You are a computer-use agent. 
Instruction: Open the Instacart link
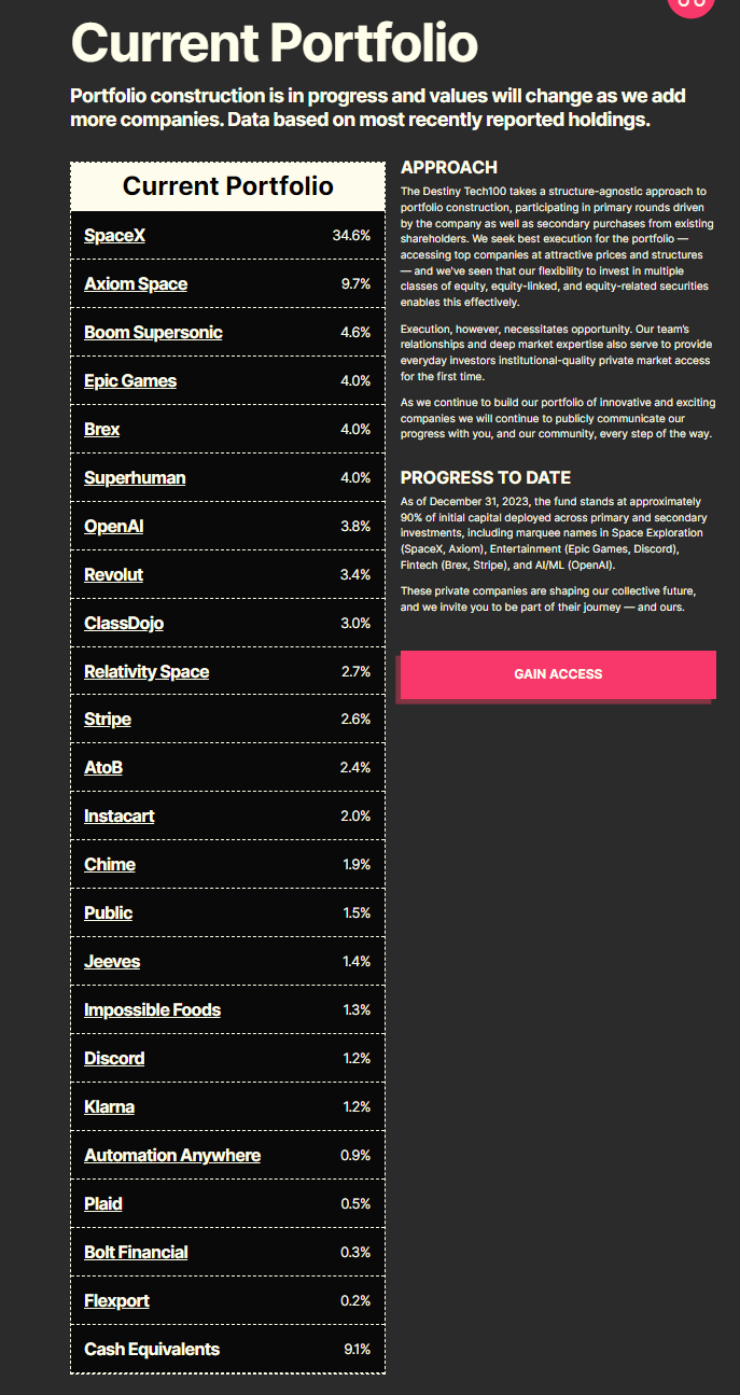click(119, 816)
